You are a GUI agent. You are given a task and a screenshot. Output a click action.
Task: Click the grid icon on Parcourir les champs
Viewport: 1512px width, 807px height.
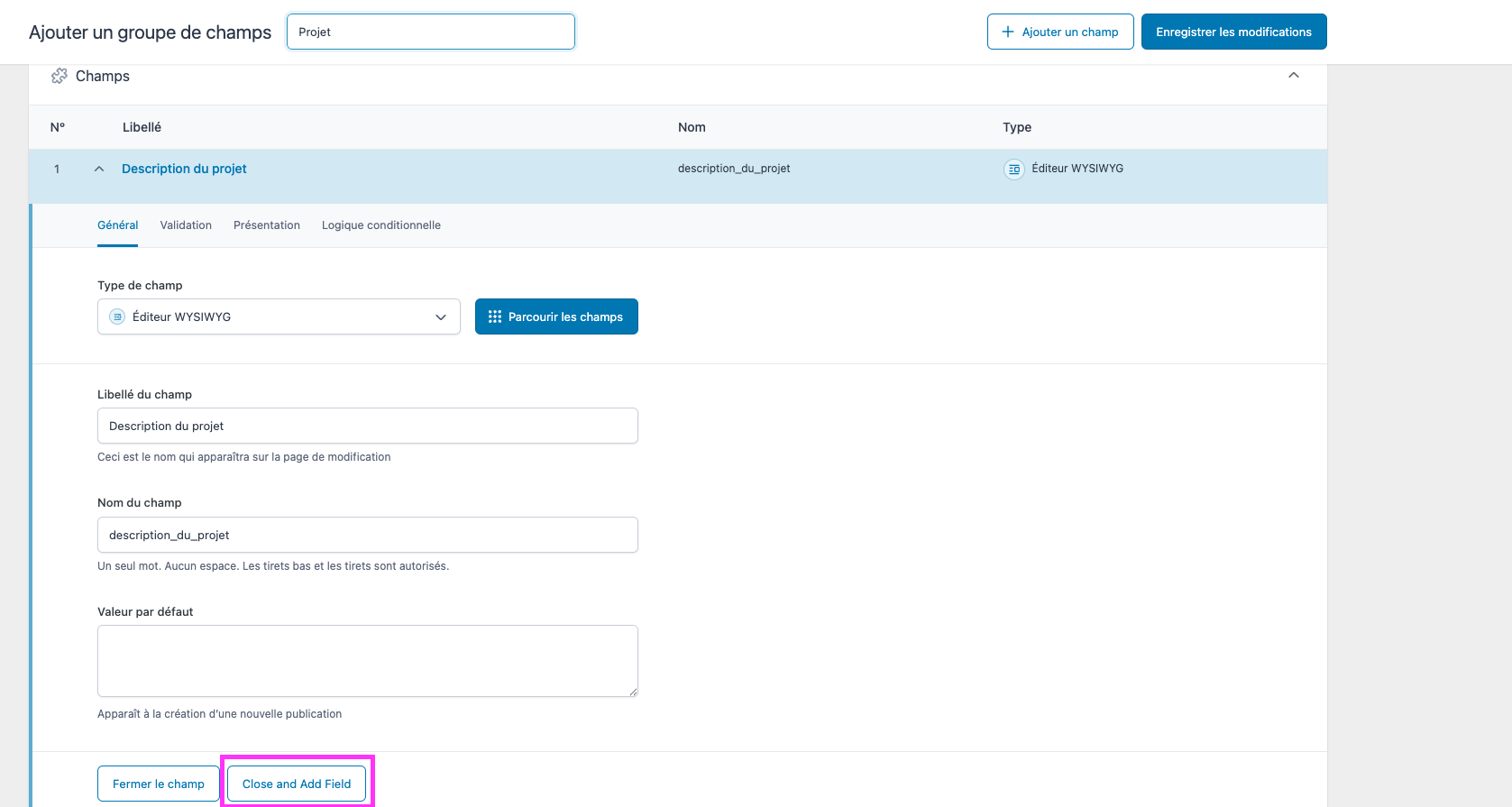pos(495,317)
